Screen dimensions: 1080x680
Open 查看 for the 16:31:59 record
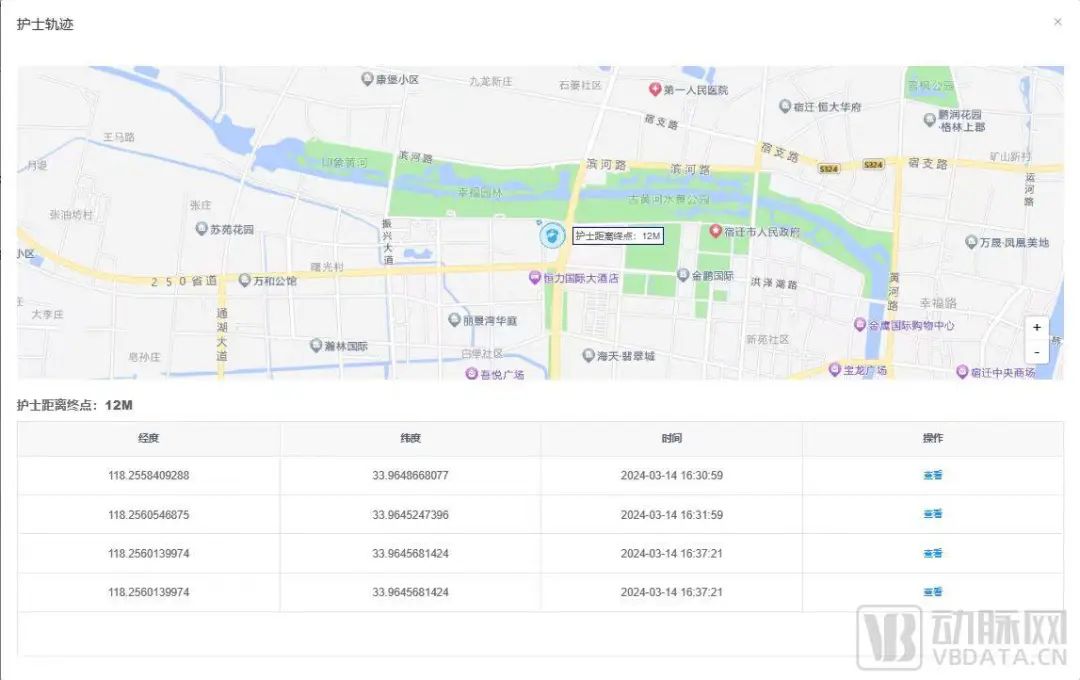tap(931, 514)
